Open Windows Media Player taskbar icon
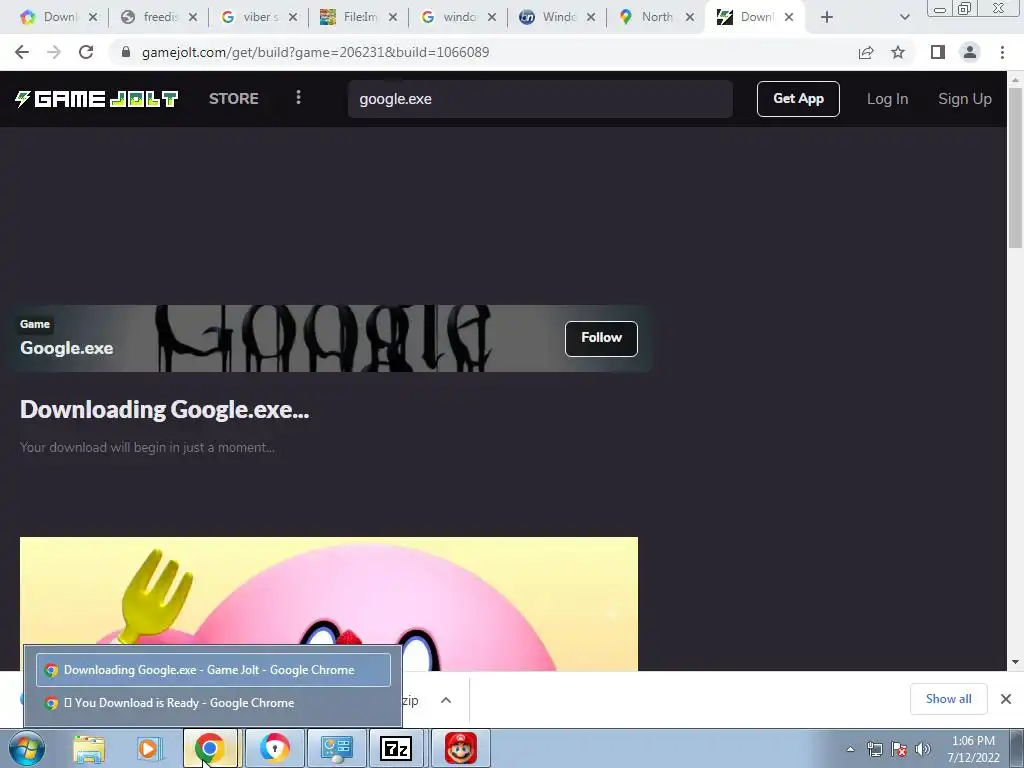The width and height of the screenshot is (1024, 768). (149, 748)
